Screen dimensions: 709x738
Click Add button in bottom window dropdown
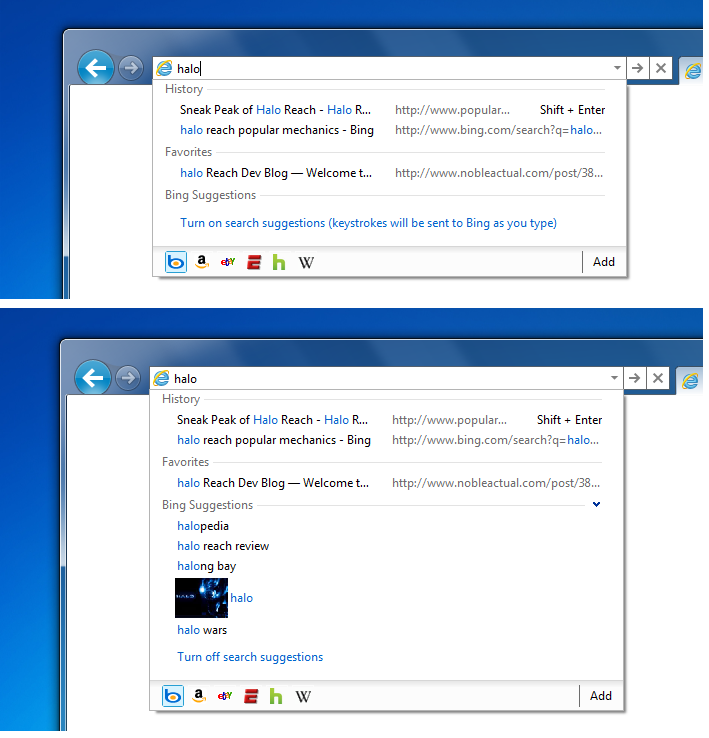coord(601,696)
